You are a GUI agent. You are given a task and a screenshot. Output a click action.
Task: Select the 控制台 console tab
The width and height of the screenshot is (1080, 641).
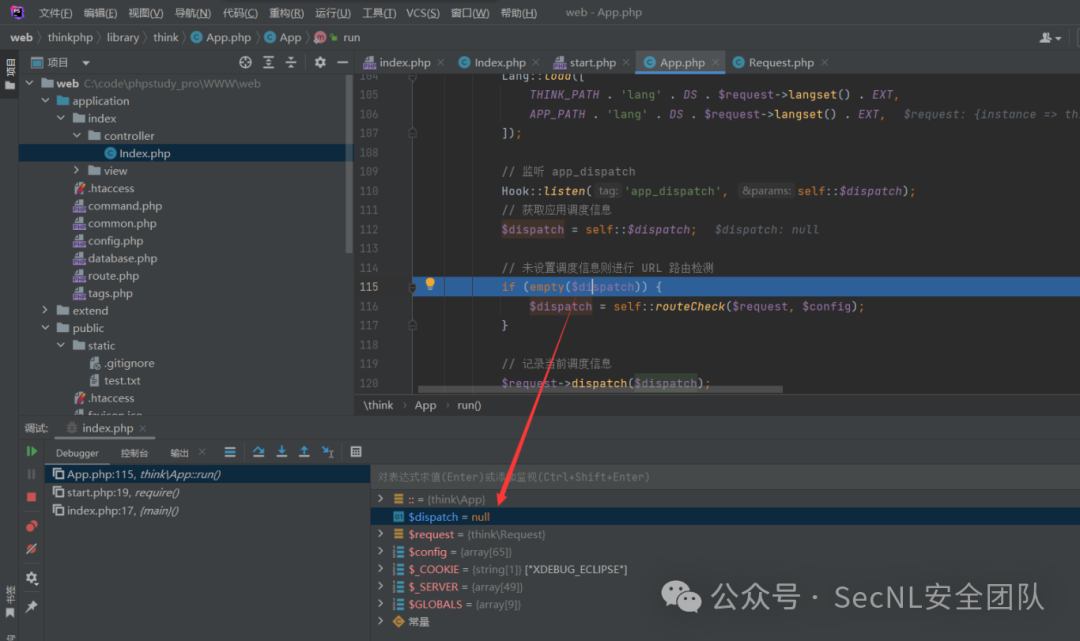coord(134,453)
